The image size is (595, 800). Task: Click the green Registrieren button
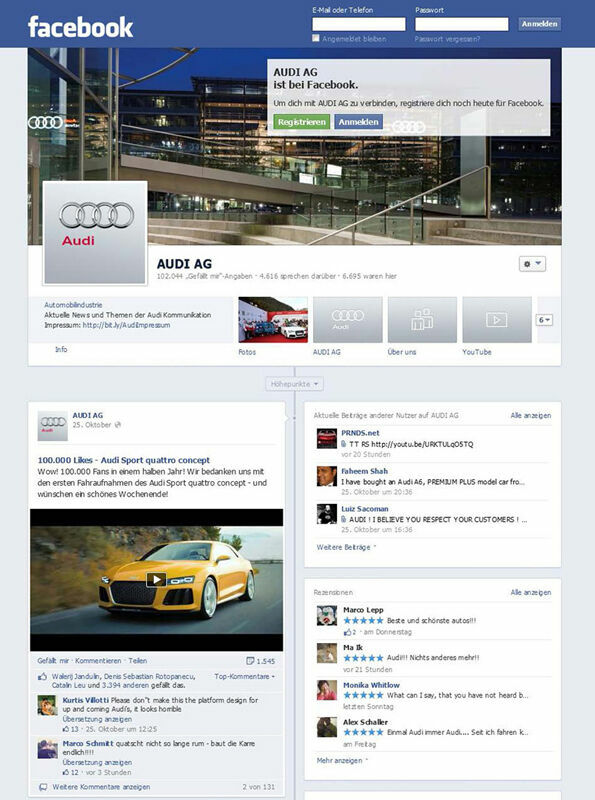point(302,122)
